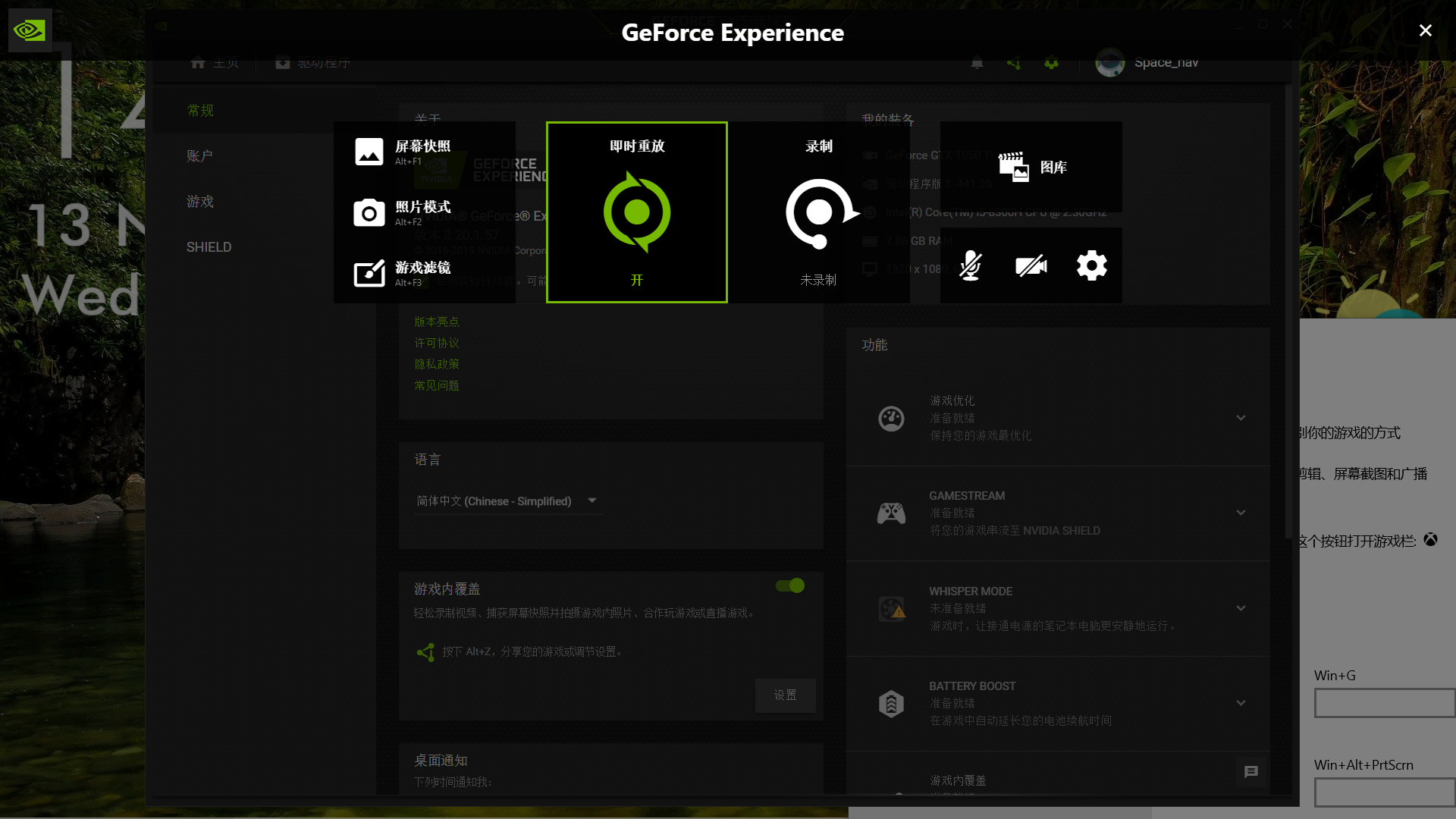Click the WHISPER MODE warning icon
This screenshot has height=819, width=1456.
click(x=892, y=609)
